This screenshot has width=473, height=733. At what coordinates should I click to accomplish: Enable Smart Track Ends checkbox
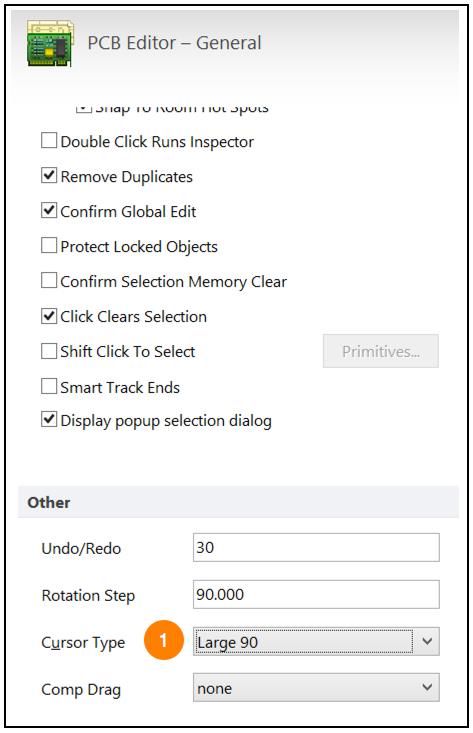pyautogui.click(x=49, y=386)
